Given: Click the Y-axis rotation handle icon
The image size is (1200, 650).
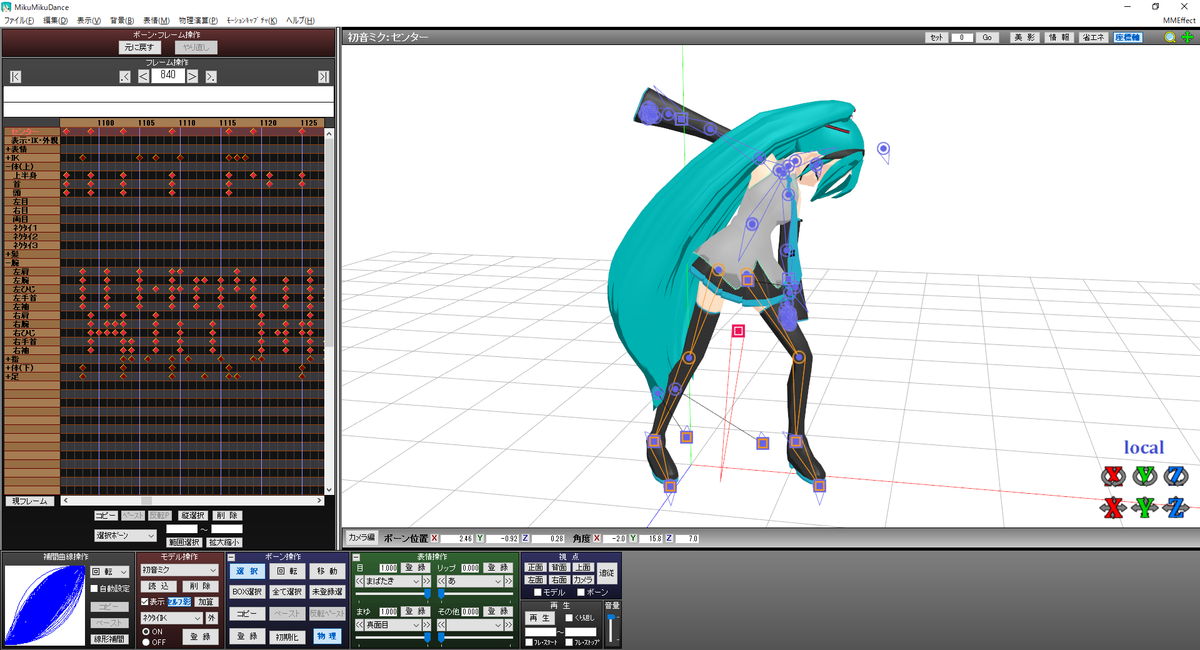Looking at the screenshot, I should click(1145, 475).
